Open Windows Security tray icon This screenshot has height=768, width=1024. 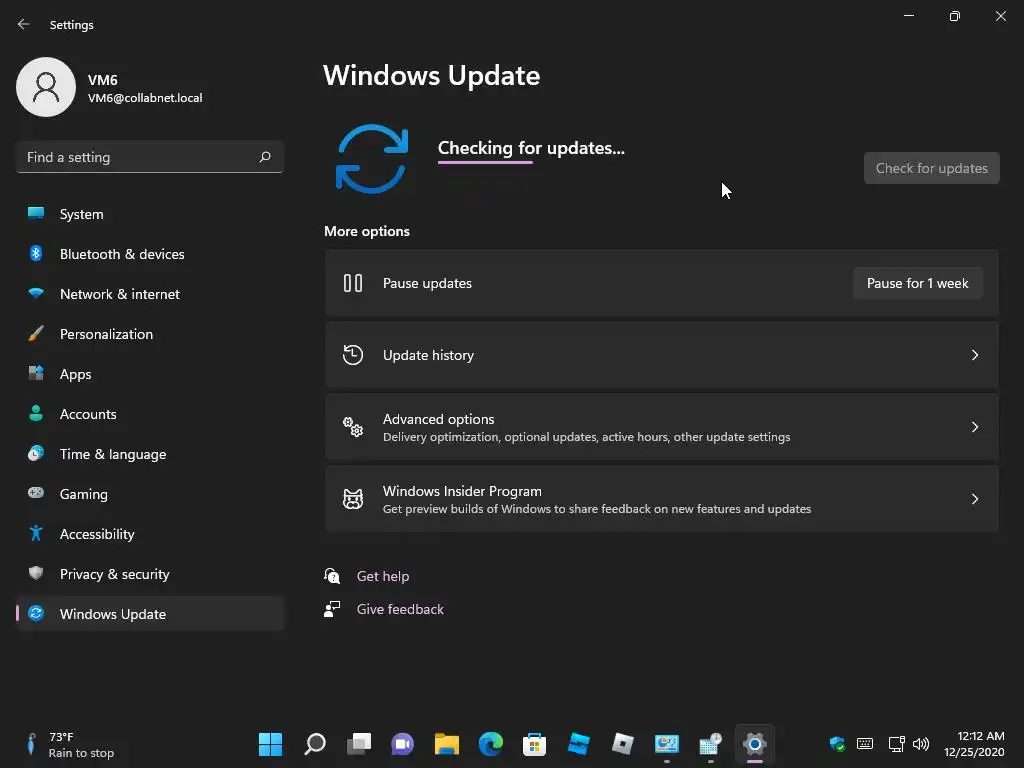click(837, 744)
